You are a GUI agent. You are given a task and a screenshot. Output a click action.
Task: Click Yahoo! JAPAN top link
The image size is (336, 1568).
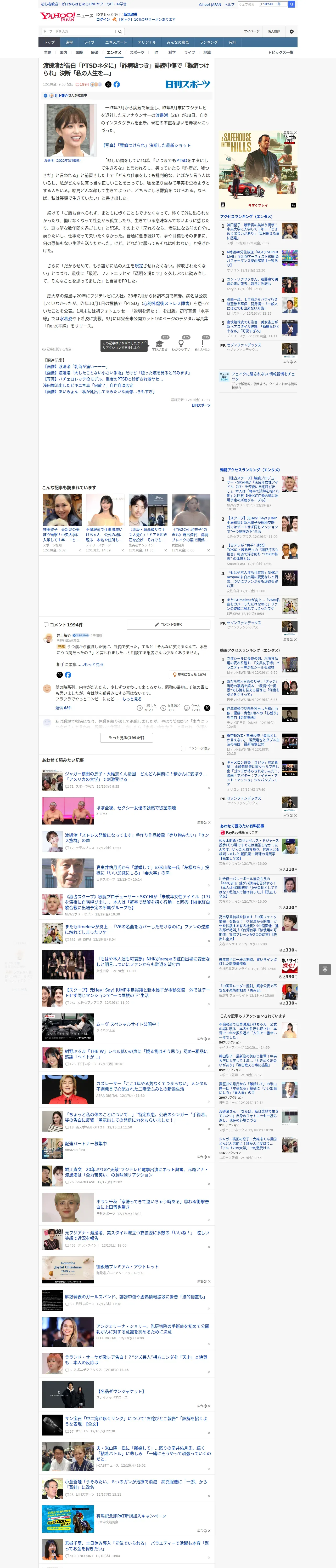point(210,4)
